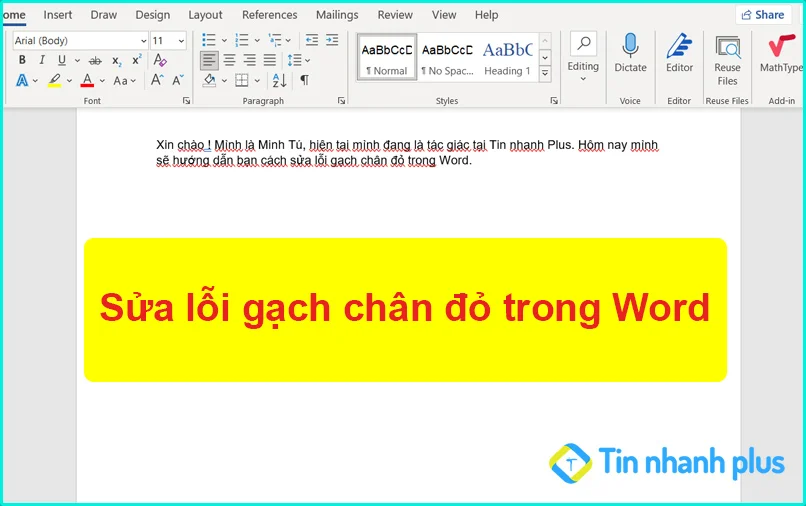Apply the Heading 1 style
Viewport: 806px width, 506px height.
[507, 58]
